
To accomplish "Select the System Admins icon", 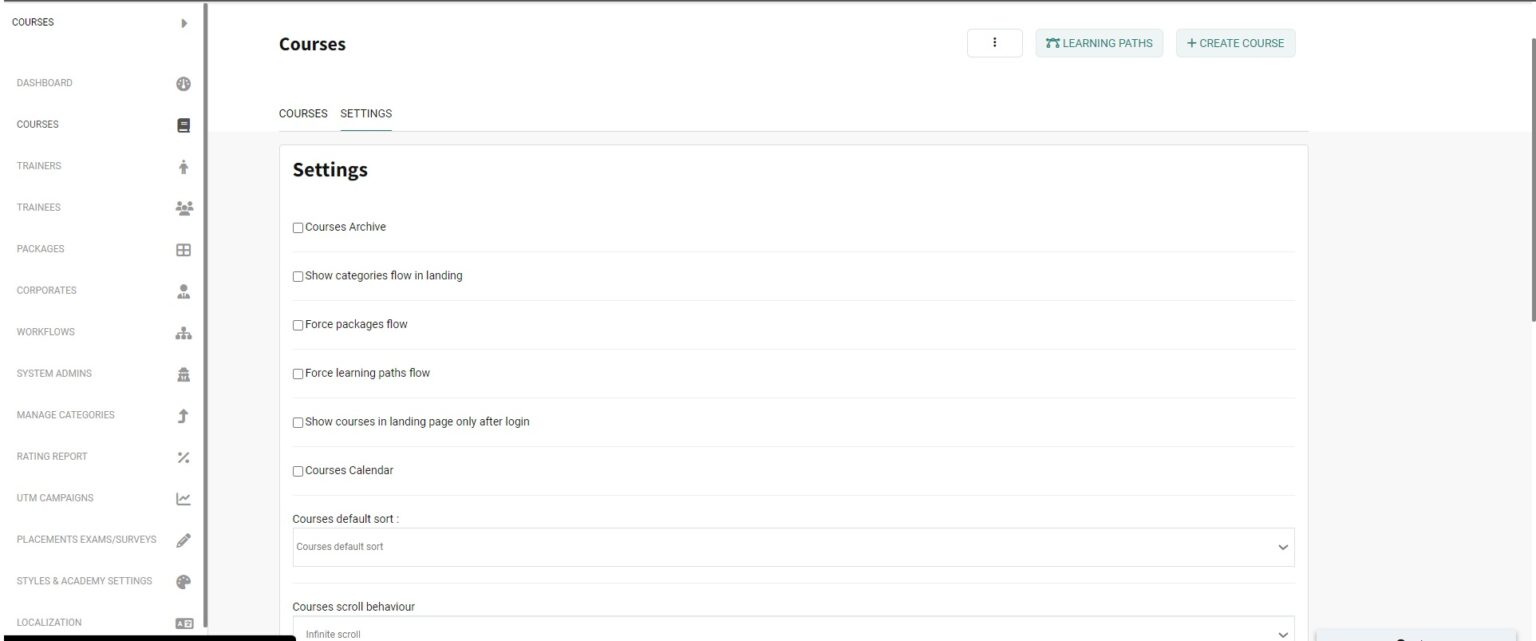I will coord(183,373).
